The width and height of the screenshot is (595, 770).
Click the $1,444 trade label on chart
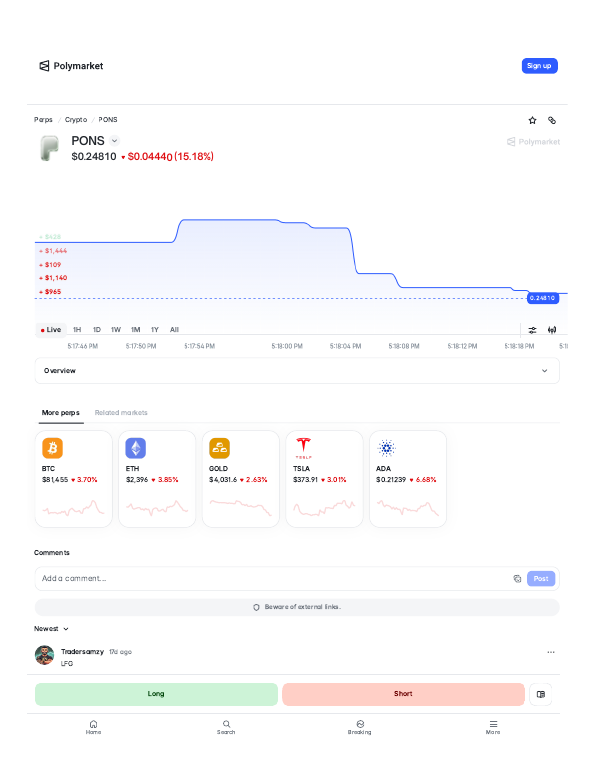(x=54, y=251)
